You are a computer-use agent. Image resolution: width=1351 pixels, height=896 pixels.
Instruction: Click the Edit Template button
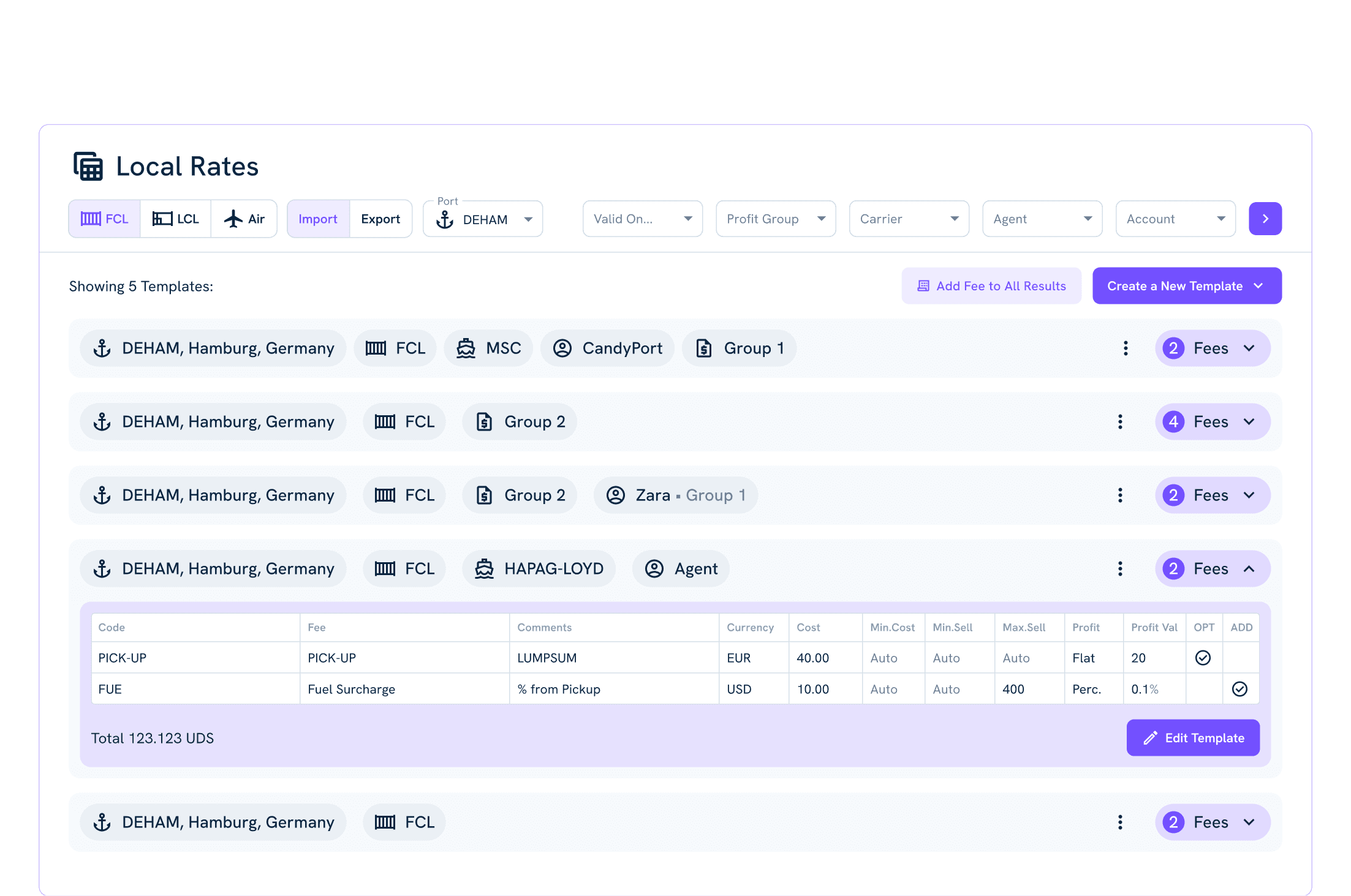point(1193,738)
